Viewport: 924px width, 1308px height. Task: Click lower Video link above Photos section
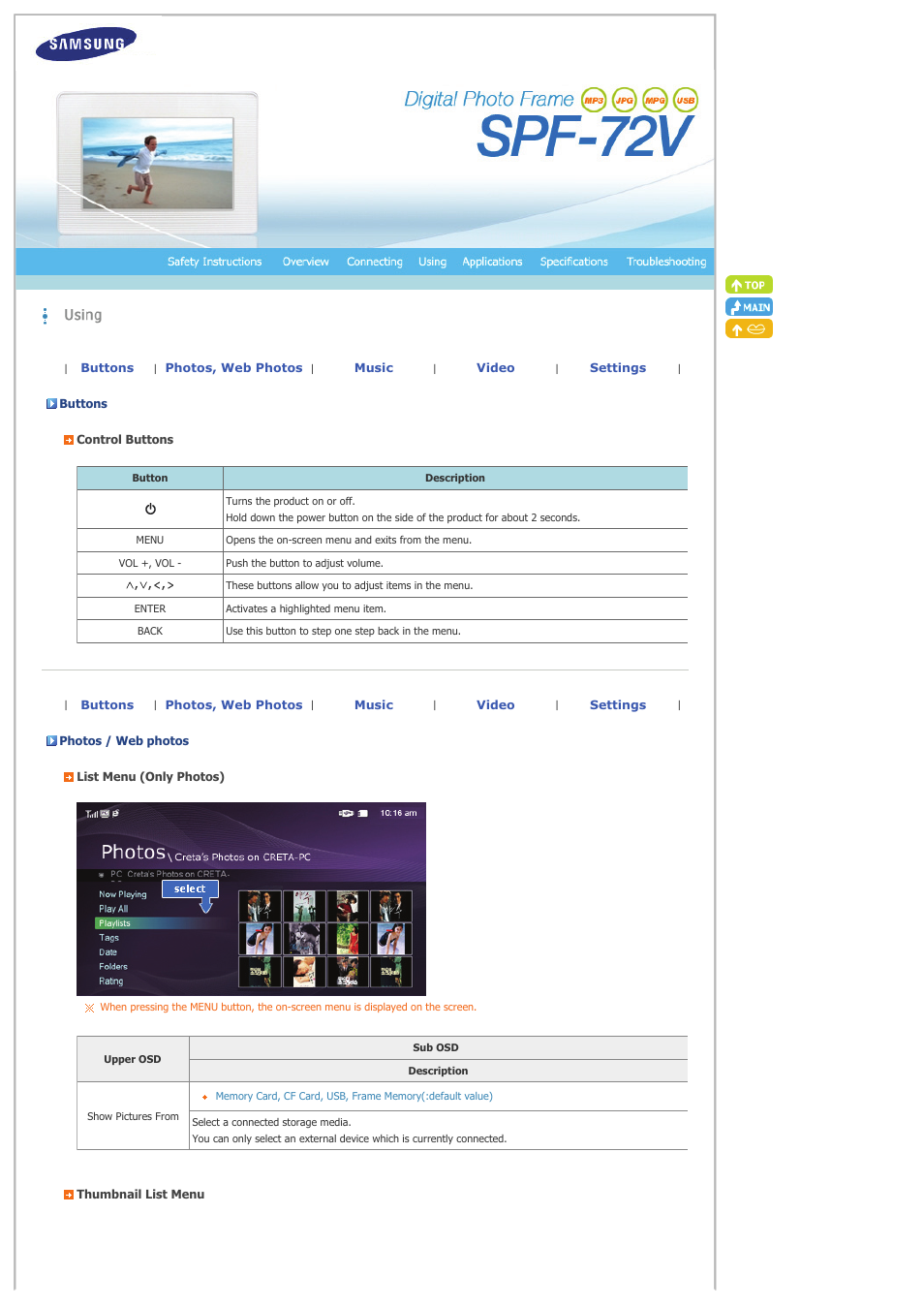(496, 705)
